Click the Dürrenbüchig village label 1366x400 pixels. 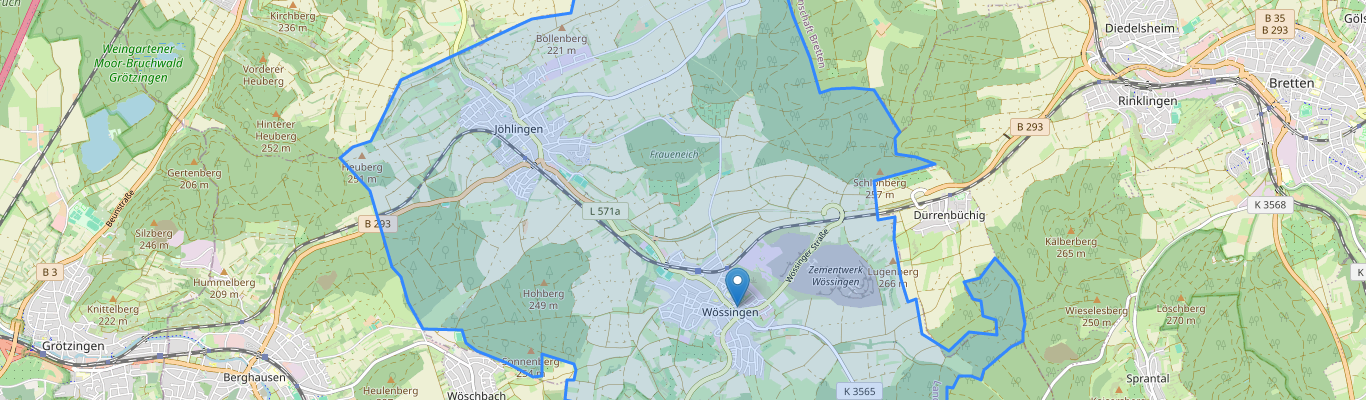[950, 215]
